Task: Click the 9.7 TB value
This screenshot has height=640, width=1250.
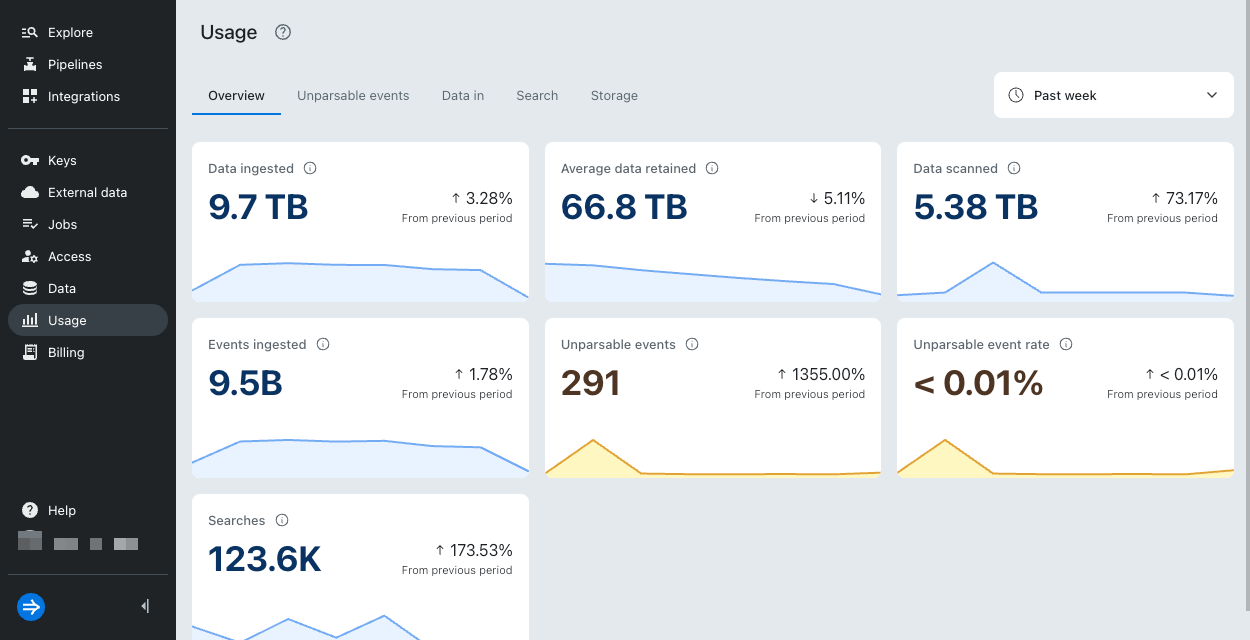Action: pos(258,207)
